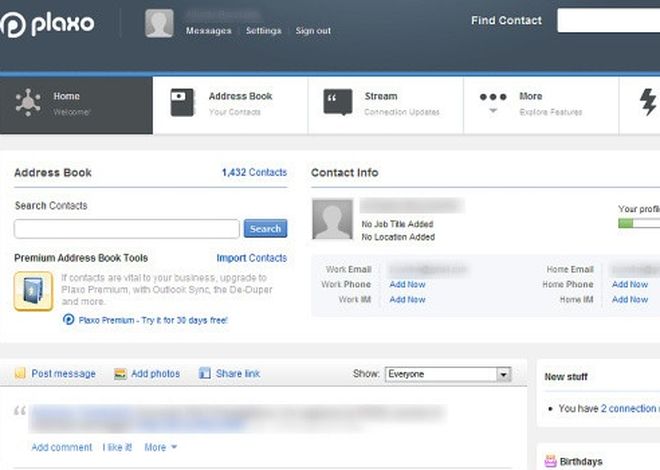Add Now for Work Phone
Viewport: 660px width, 470px height.
click(x=407, y=284)
